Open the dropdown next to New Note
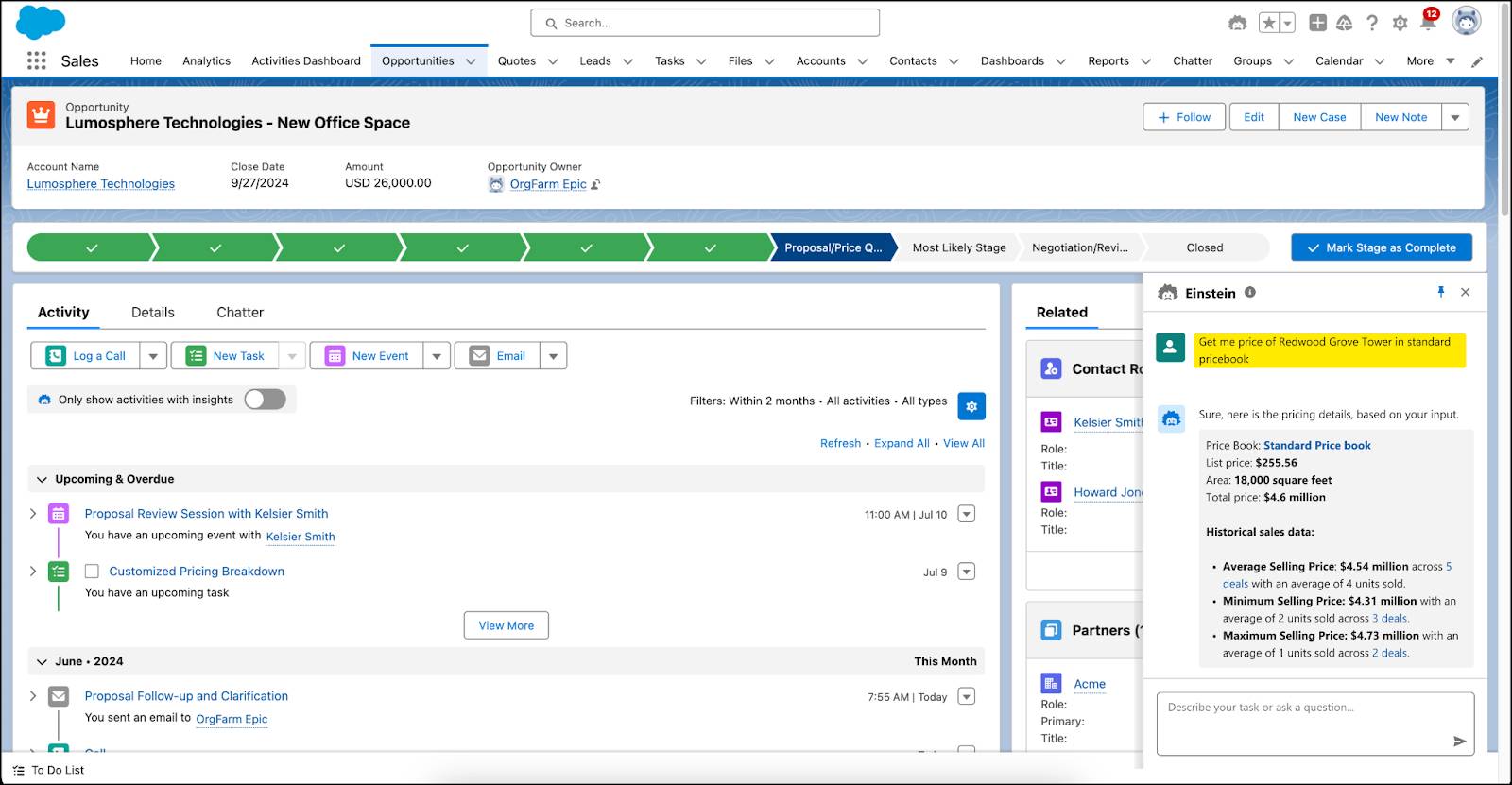The height and width of the screenshot is (785, 1512). [1455, 117]
